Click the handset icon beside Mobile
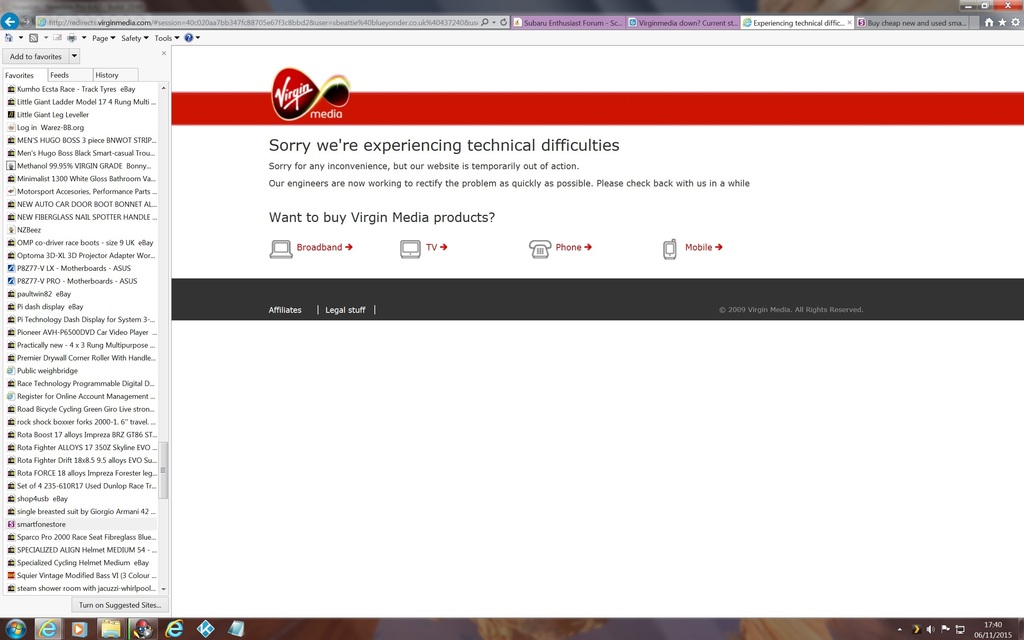This screenshot has height=640, width=1024. click(x=669, y=249)
